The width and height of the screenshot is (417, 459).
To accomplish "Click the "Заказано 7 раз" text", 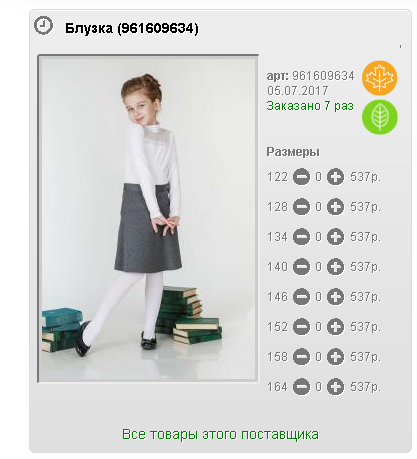I will [x=310, y=106].
